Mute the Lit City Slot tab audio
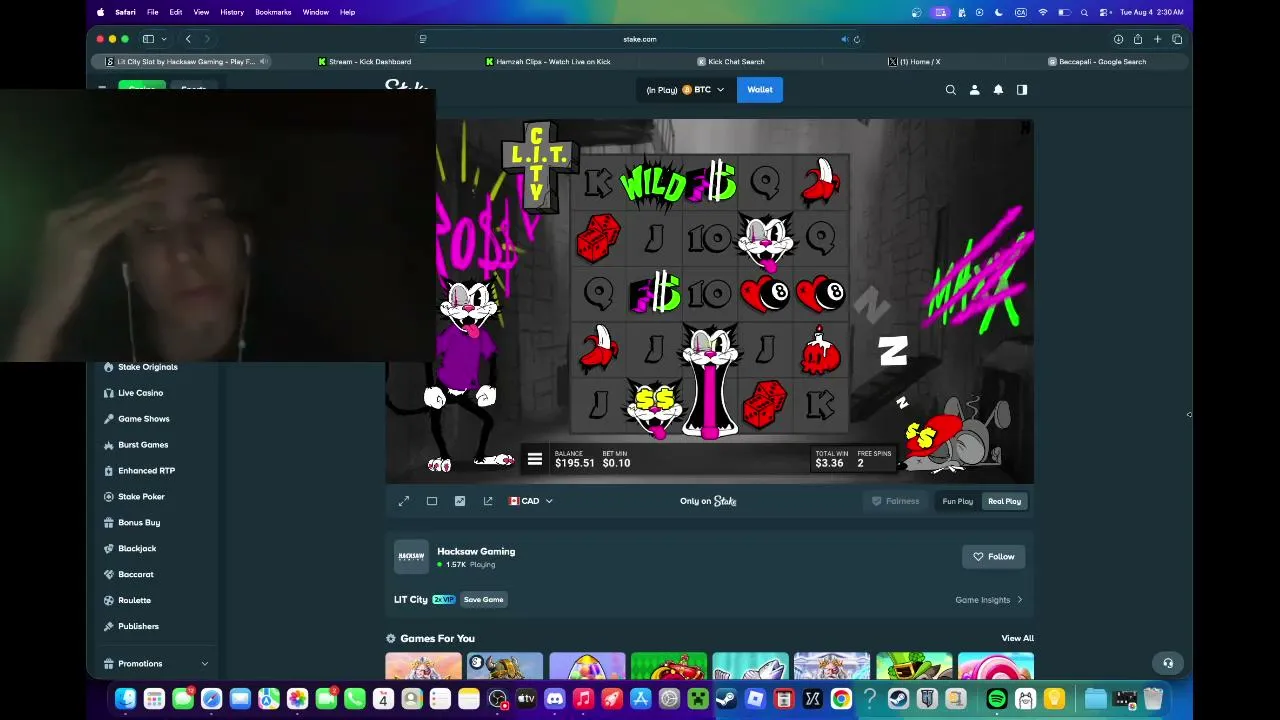The height and width of the screenshot is (720, 1280). pyautogui.click(x=263, y=62)
